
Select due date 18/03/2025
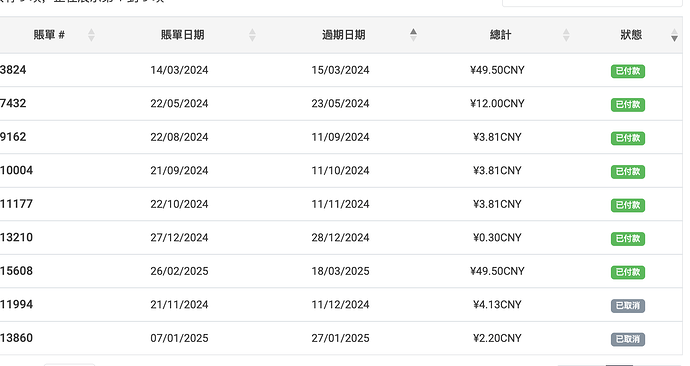pyautogui.click(x=340, y=271)
